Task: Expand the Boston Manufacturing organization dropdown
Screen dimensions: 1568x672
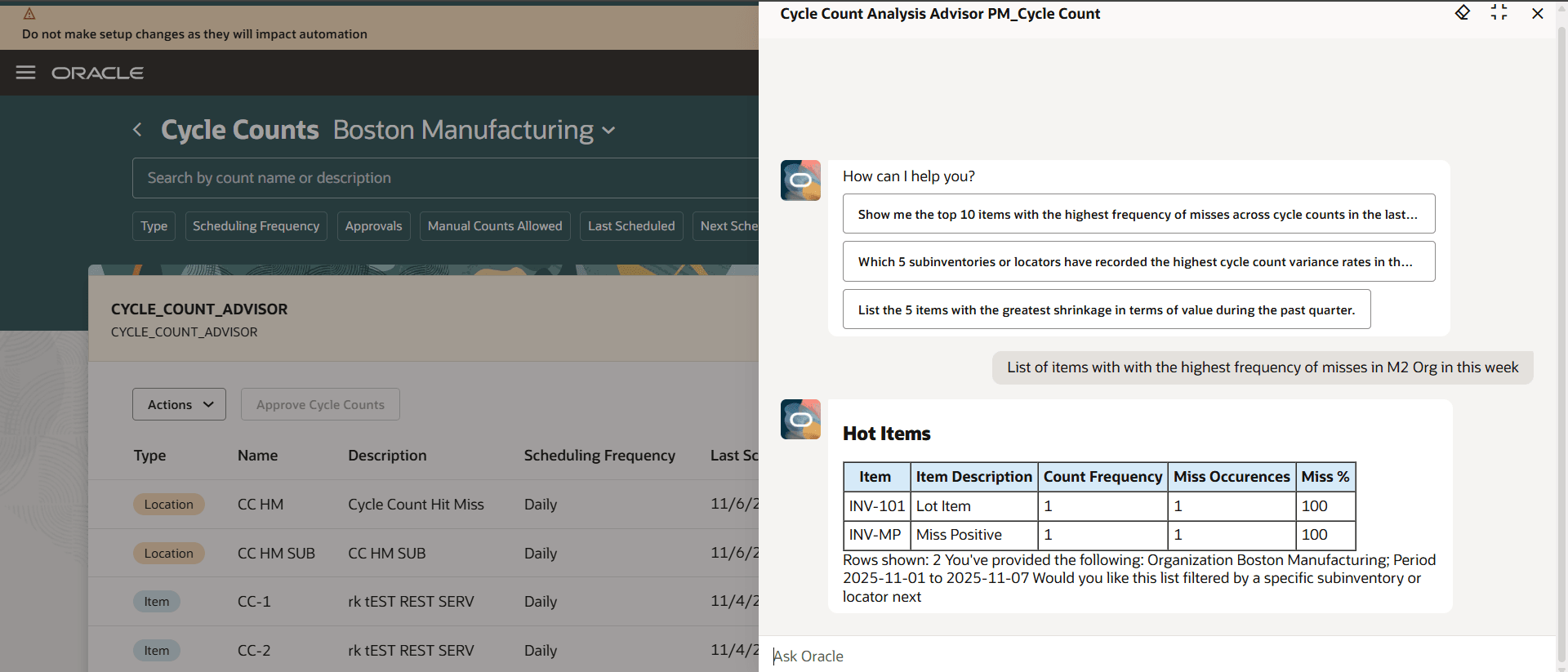Action: pos(608,130)
